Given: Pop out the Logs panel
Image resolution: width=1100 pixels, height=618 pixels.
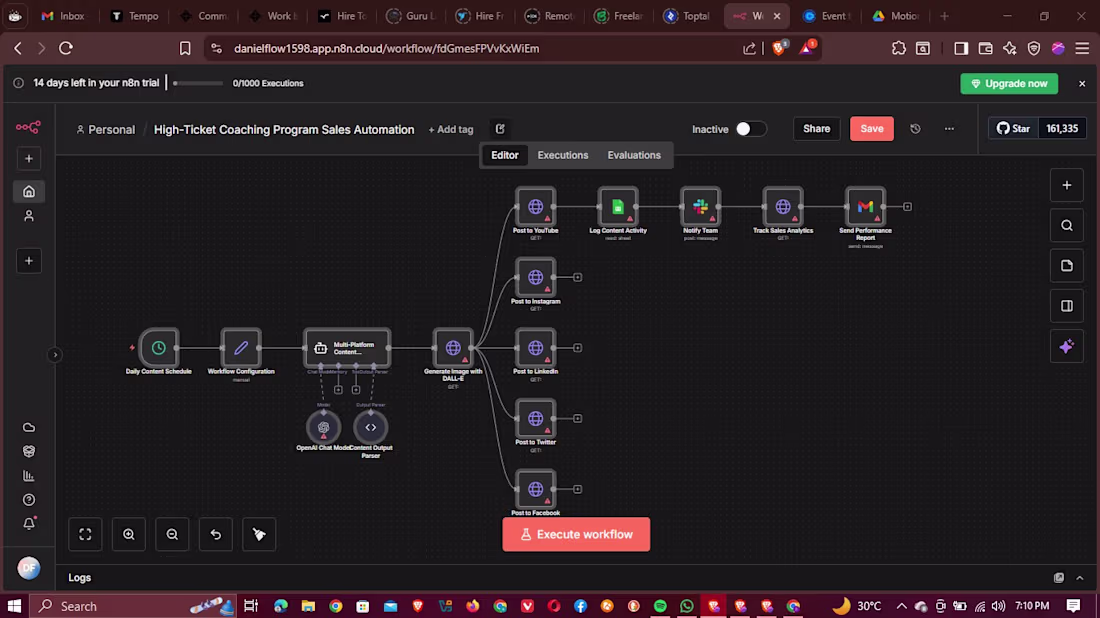Looking at the screenshot, I should pos(1059,578).
